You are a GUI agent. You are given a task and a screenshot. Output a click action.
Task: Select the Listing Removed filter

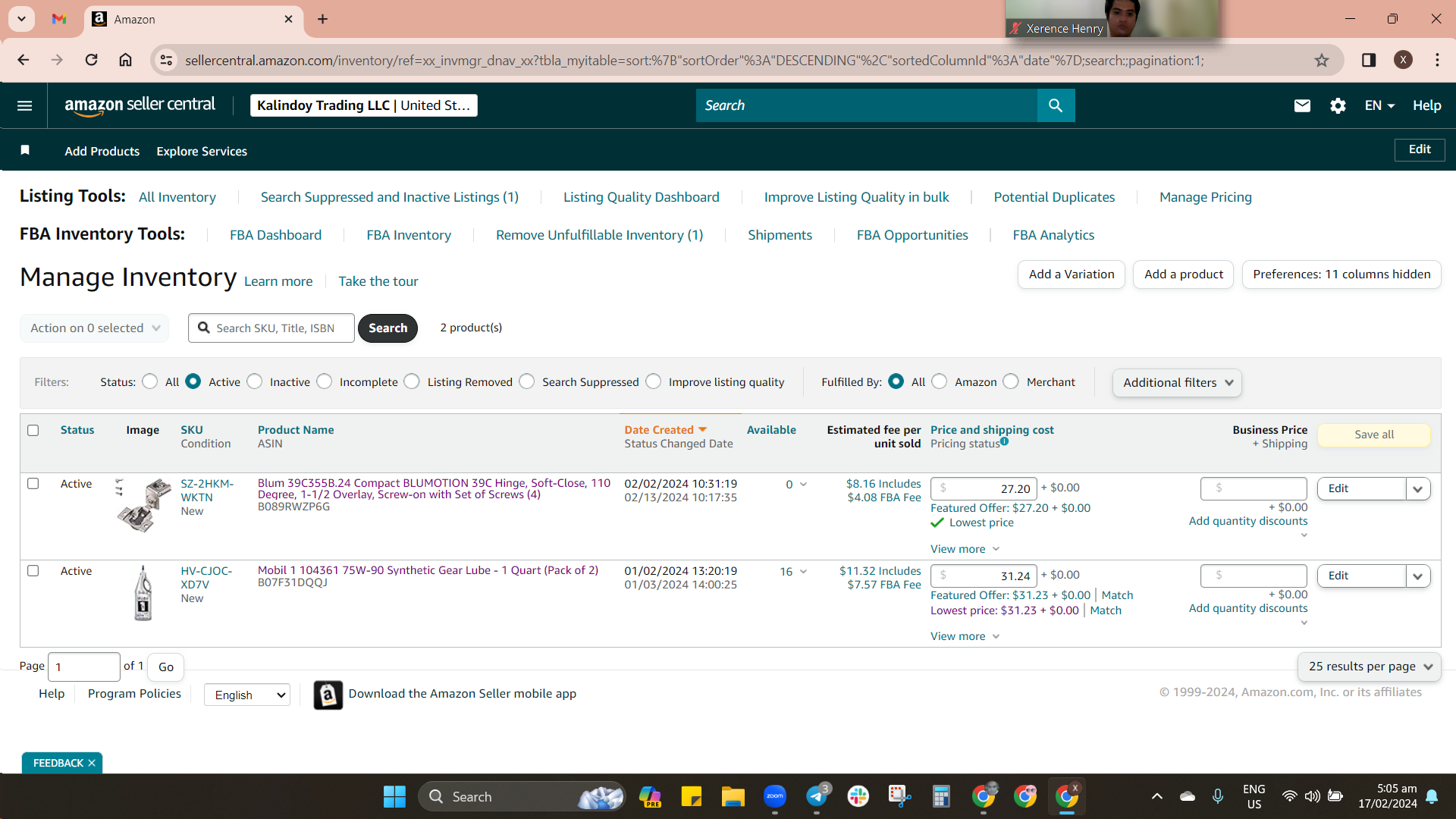coord(412,381)
